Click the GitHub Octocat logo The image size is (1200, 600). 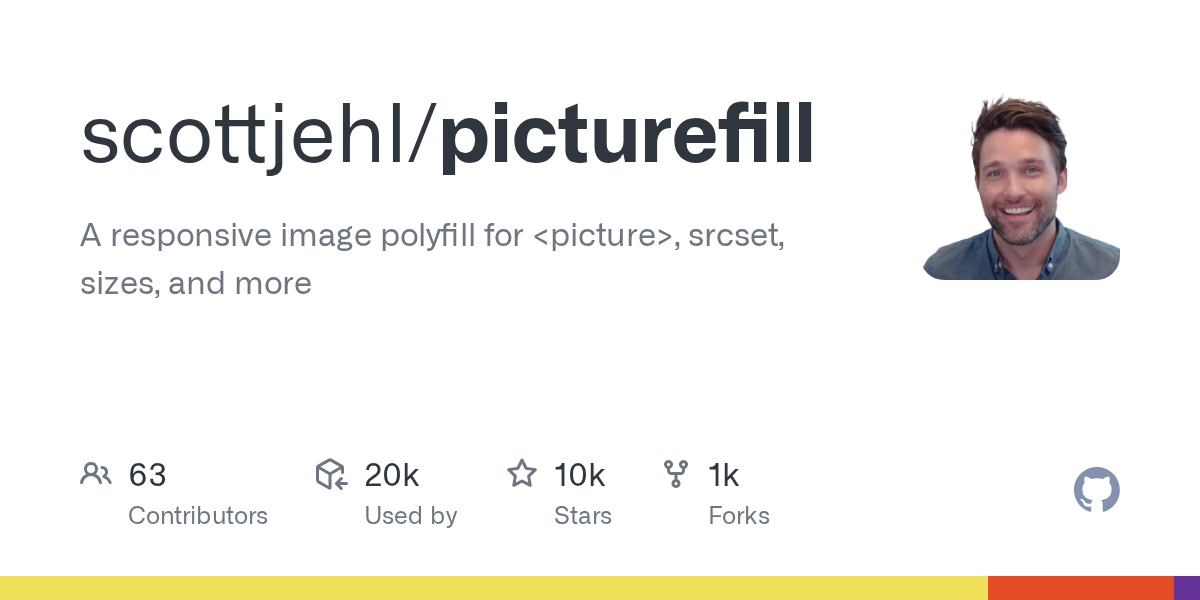(1096, 491)
